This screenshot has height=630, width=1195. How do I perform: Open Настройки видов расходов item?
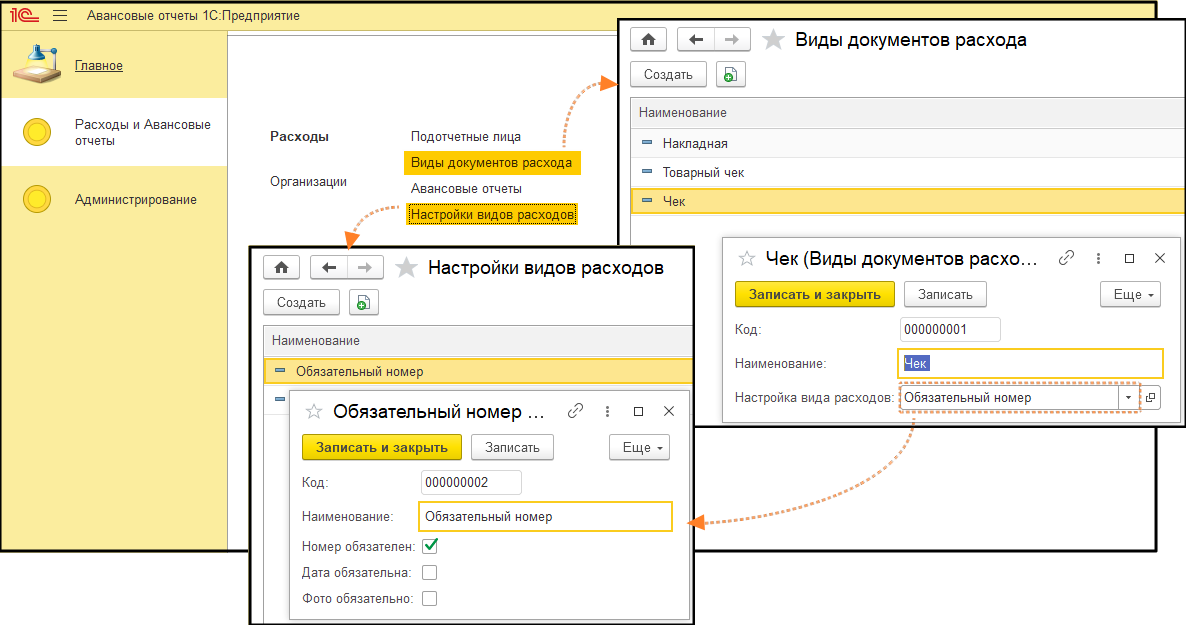pos(492,215)
